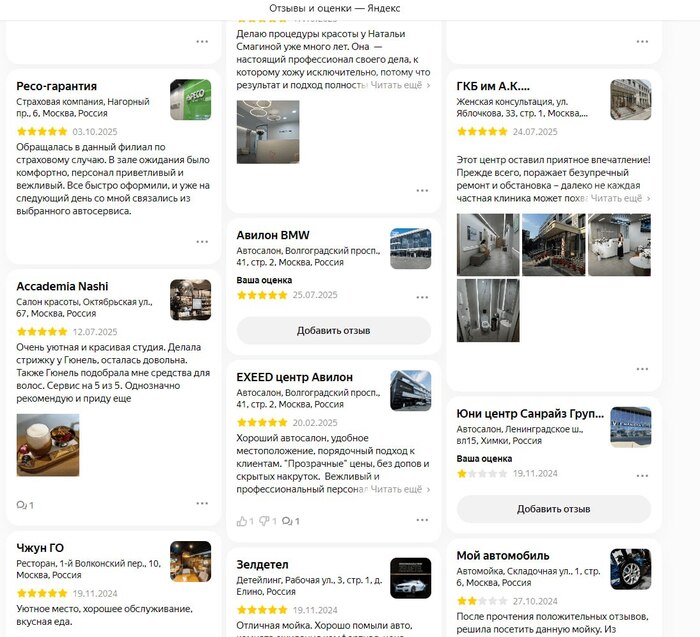700x637 pixels.
Task: Expand Наталья Смагина review with Читать ещё
Action: pyautogui.click(x=400, y=85)
